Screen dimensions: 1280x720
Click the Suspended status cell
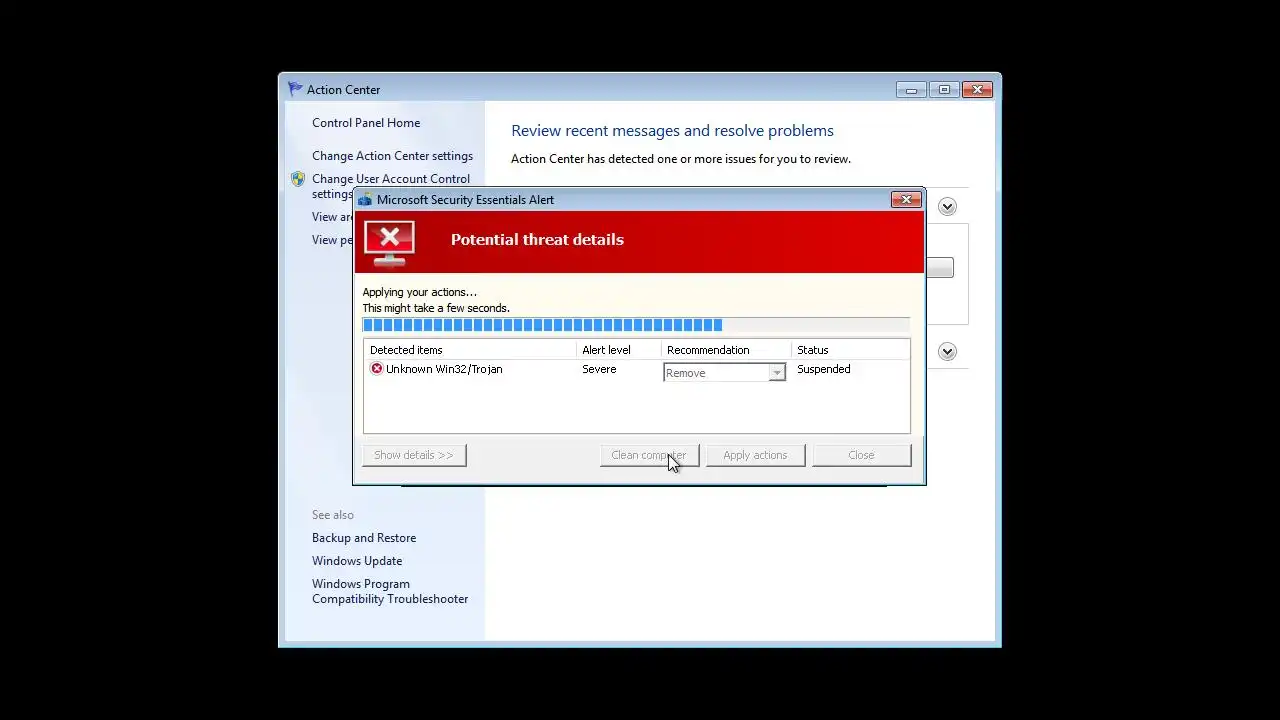pos(824,369)
